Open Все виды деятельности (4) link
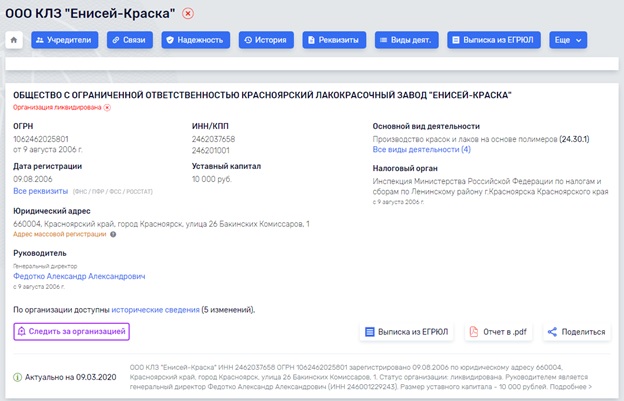 [x=421, y=150]
